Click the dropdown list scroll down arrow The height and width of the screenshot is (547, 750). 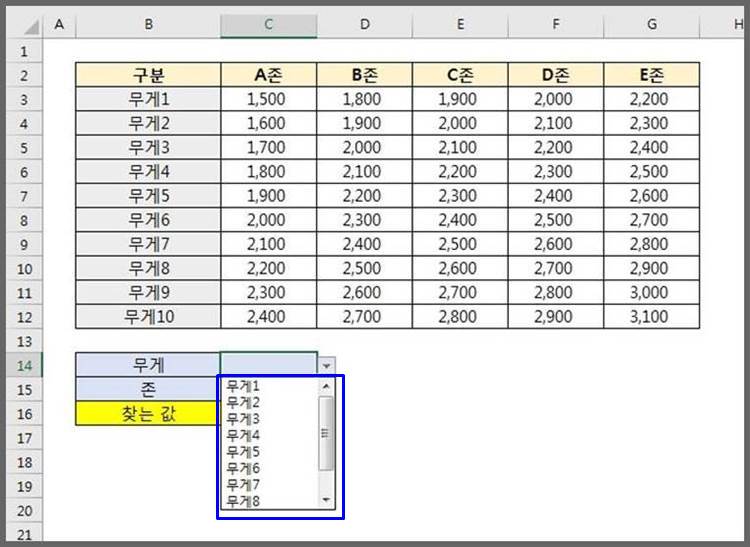pyautogui.click(x=326, y=500)
